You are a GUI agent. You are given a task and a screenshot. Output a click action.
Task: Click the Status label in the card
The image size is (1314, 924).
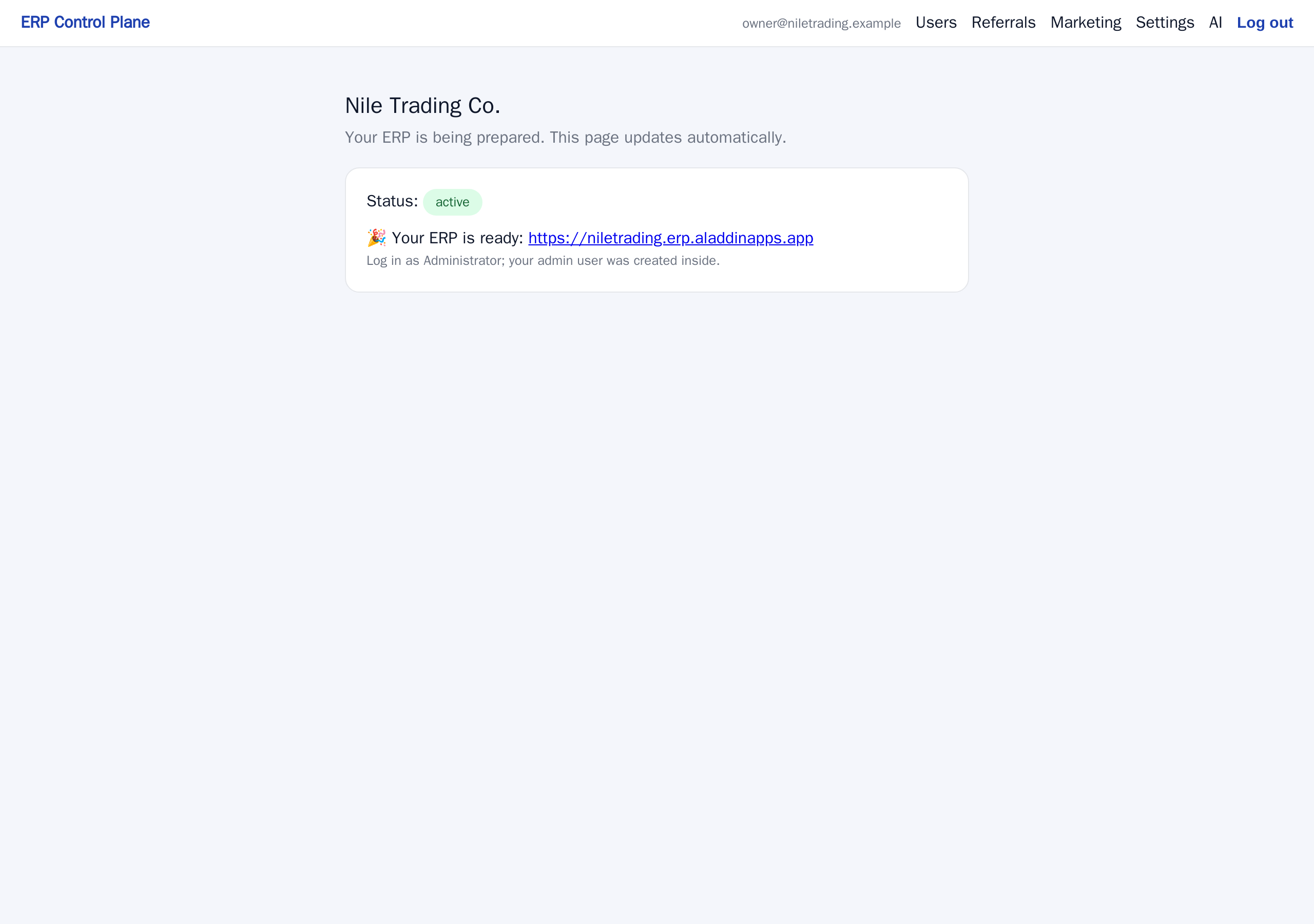pyautogui.click(x=392, y=201)
